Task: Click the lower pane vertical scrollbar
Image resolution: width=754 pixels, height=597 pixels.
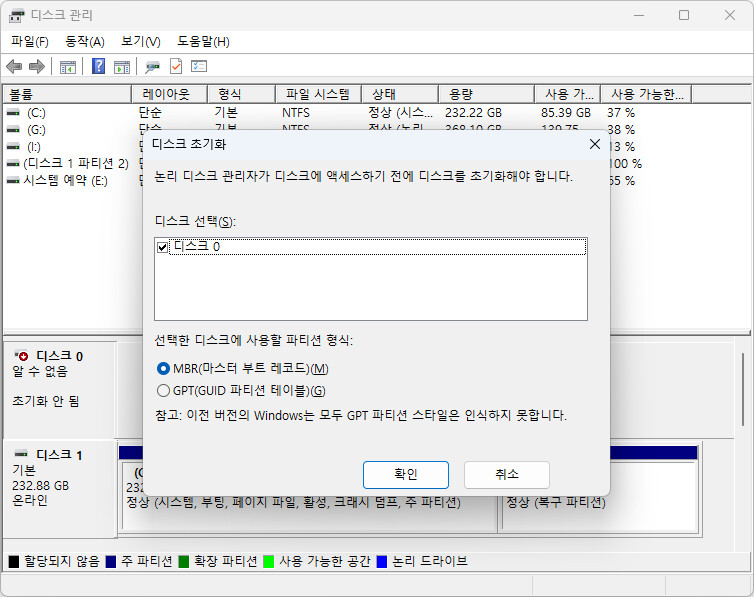Action: click(743, 389)
